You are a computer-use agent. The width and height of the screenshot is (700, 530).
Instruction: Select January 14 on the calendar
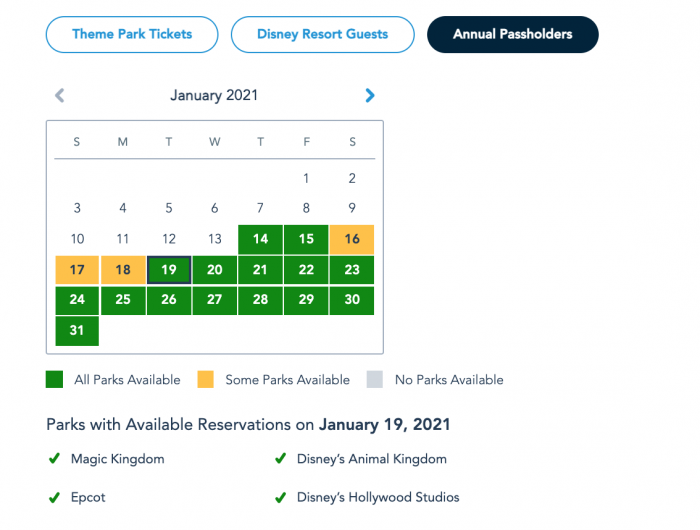pyautogui.click(x=260, y=239)
